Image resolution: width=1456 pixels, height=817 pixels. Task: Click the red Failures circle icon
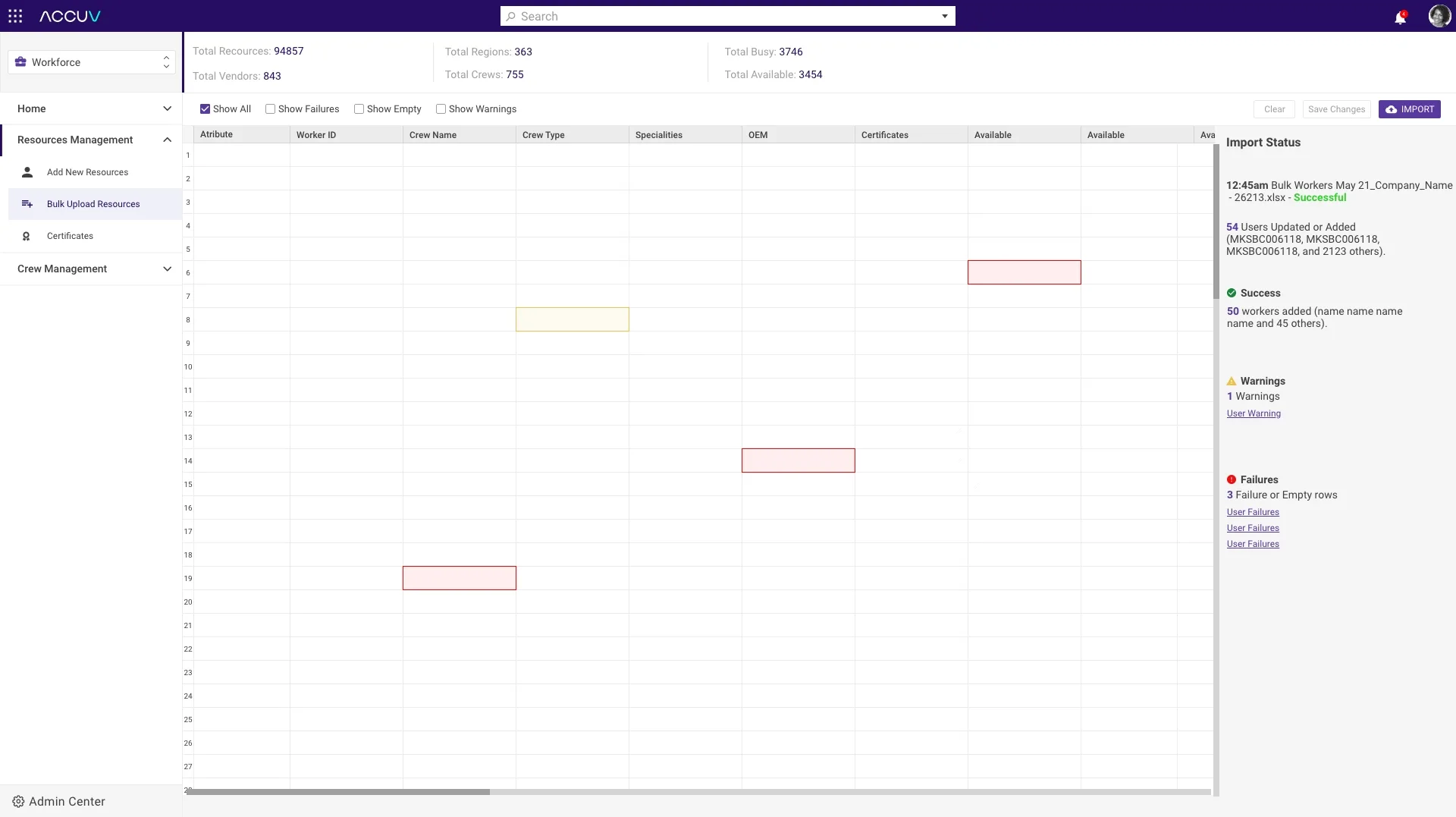pyautogui.click(x=1232, y=479)
